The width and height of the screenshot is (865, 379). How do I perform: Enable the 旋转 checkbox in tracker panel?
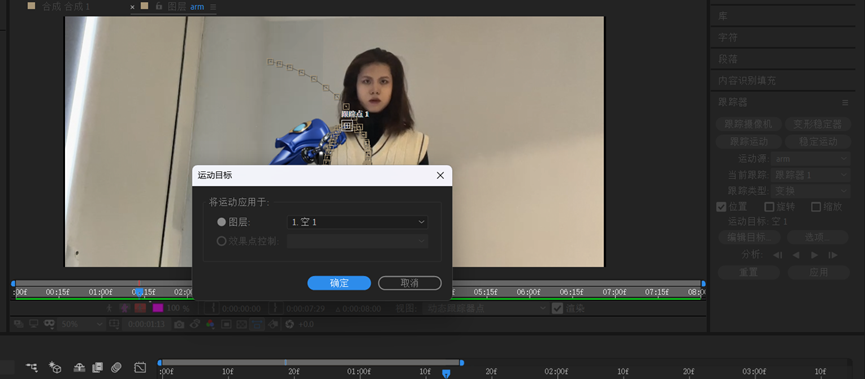point(769,207)
